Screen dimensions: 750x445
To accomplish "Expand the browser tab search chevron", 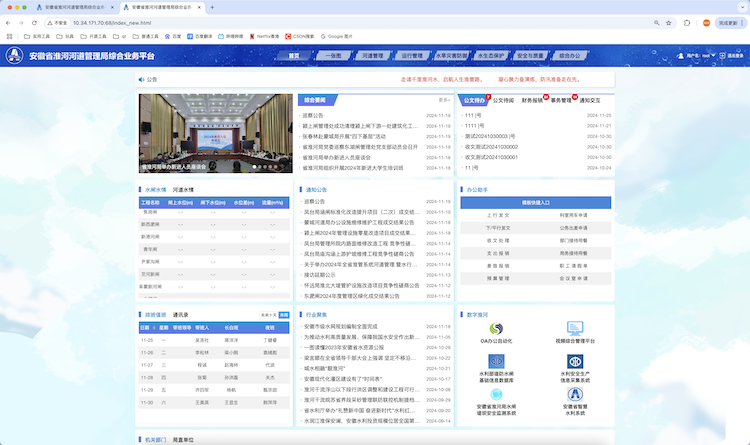I will coord(742,7).
